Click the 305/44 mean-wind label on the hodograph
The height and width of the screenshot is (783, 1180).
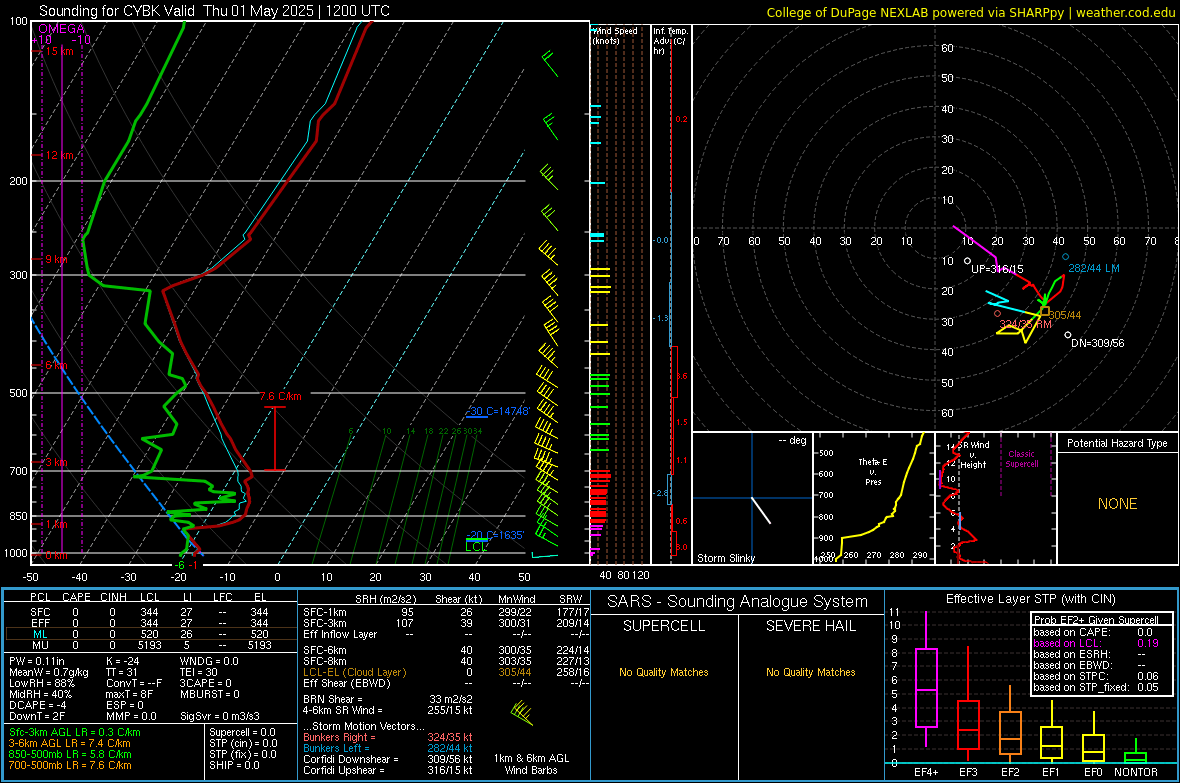[1066, 315]
